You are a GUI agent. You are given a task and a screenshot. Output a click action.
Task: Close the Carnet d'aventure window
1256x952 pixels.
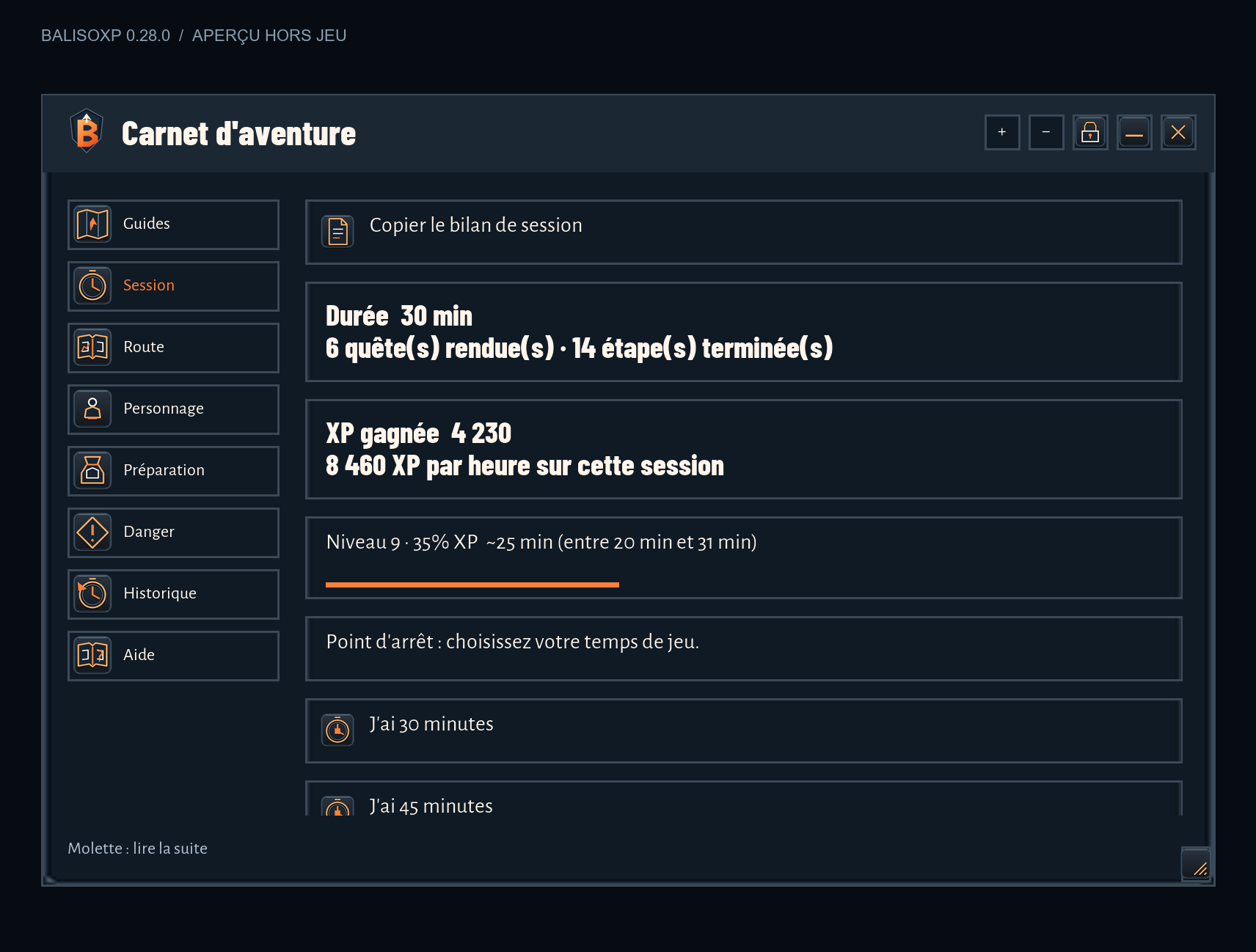click(1178, 133)
